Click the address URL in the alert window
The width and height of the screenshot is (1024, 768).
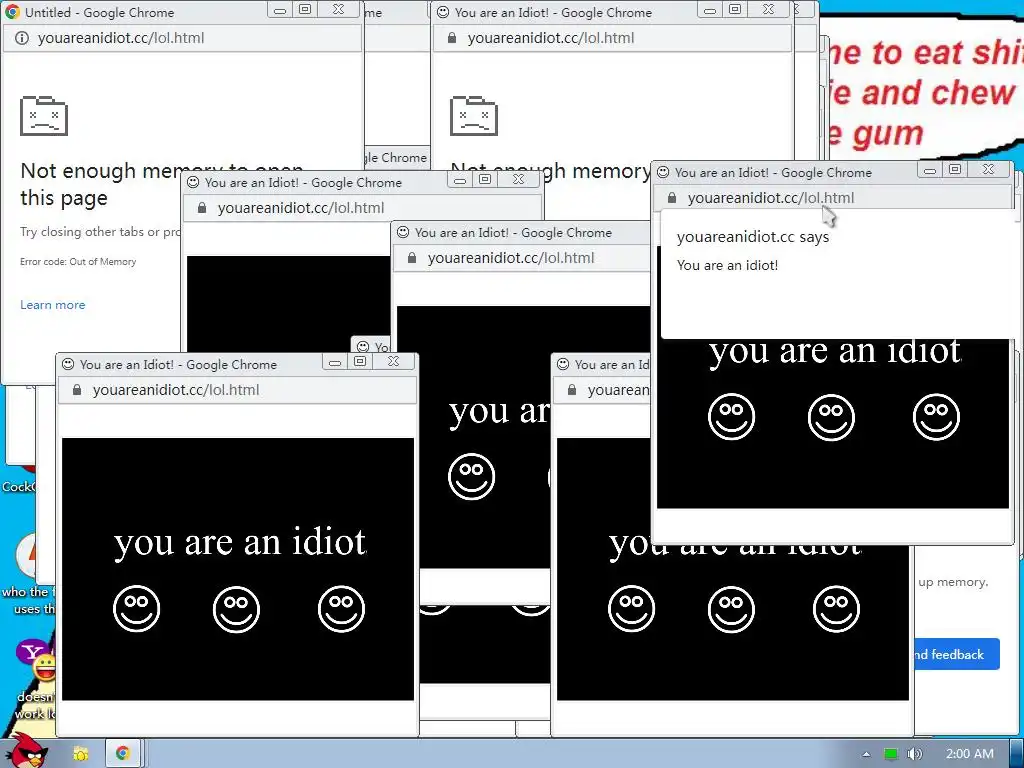pos(771,197)
